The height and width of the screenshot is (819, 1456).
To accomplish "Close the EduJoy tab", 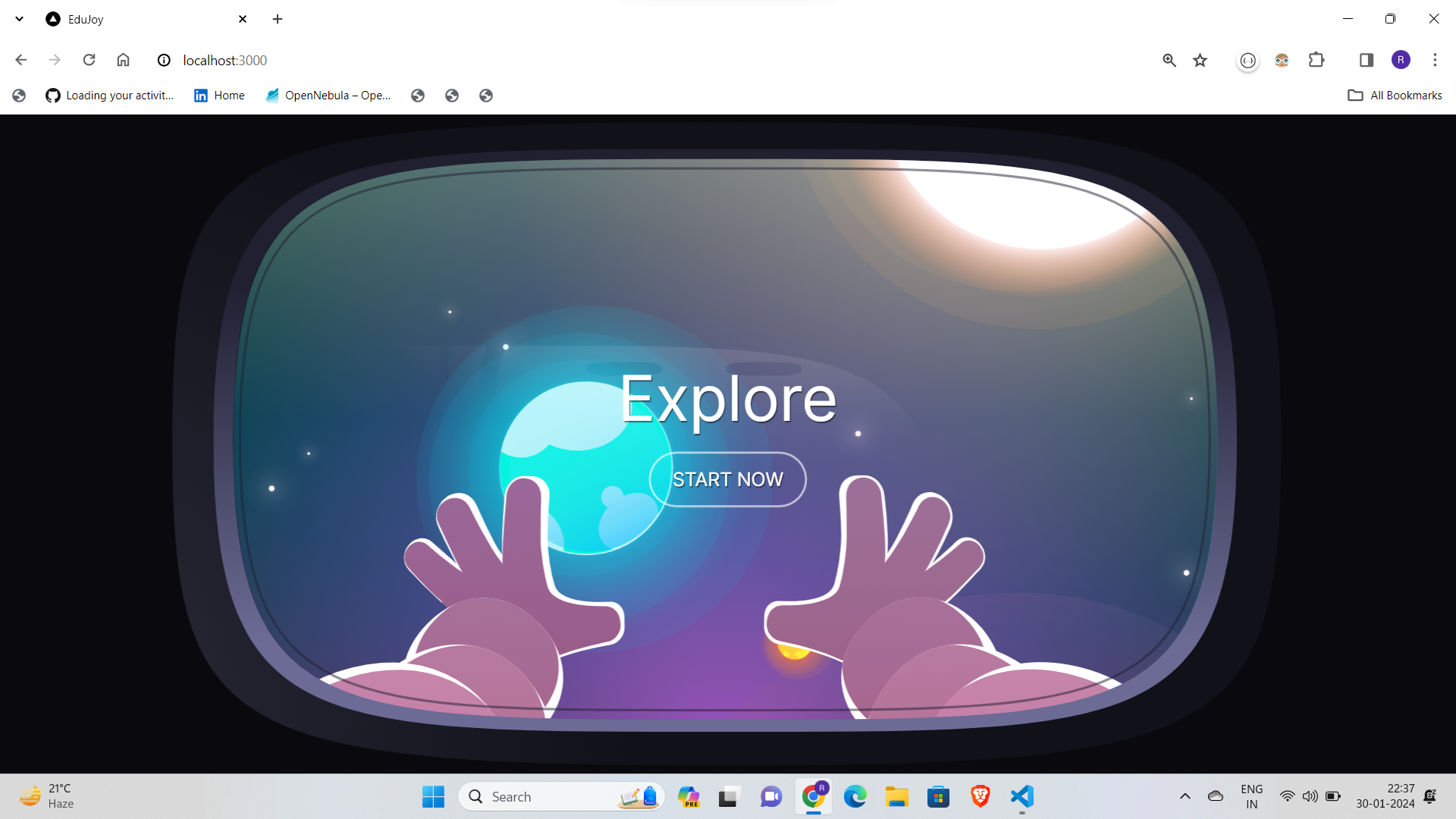I will tap(243, 19).
